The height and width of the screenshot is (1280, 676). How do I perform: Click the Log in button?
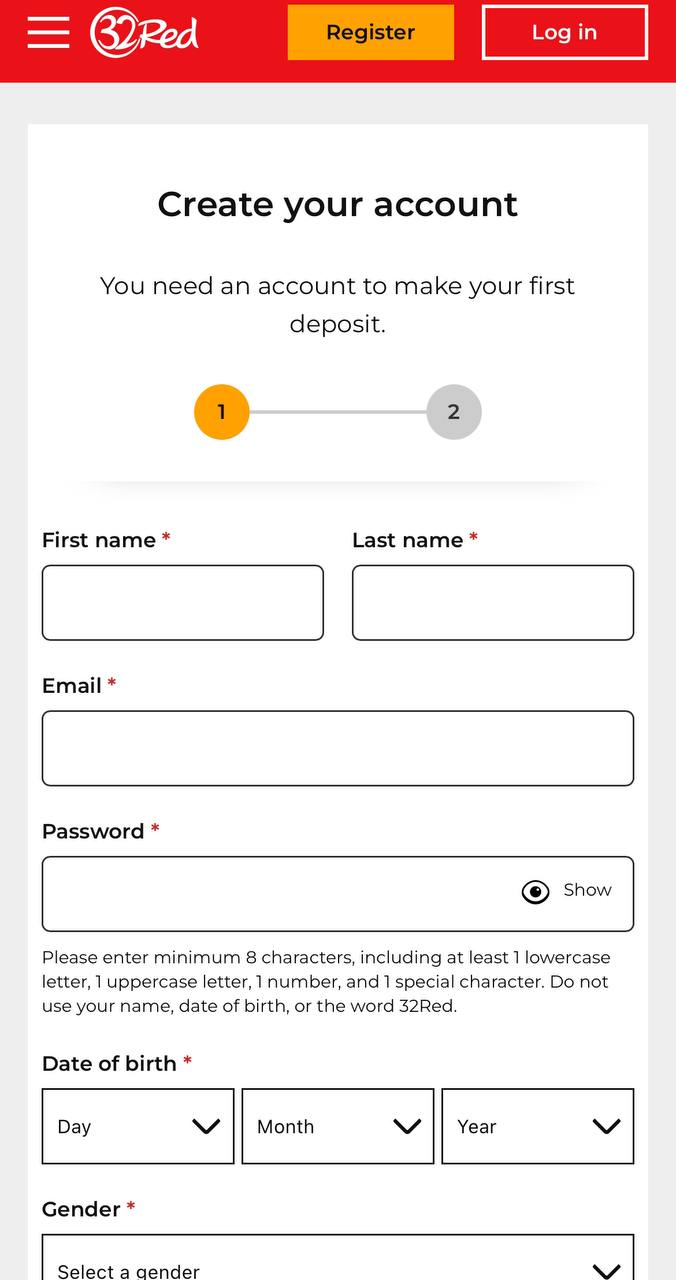[x=565, y=32]
